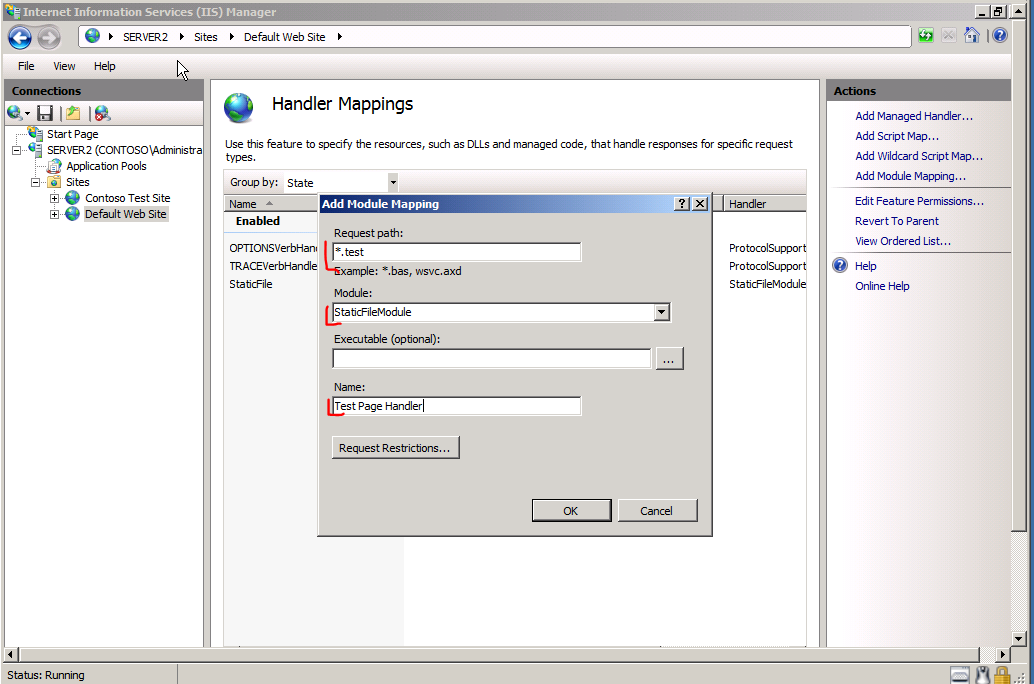Select Default Web Site tree item

pyautogui.click(x=125, y=214)
